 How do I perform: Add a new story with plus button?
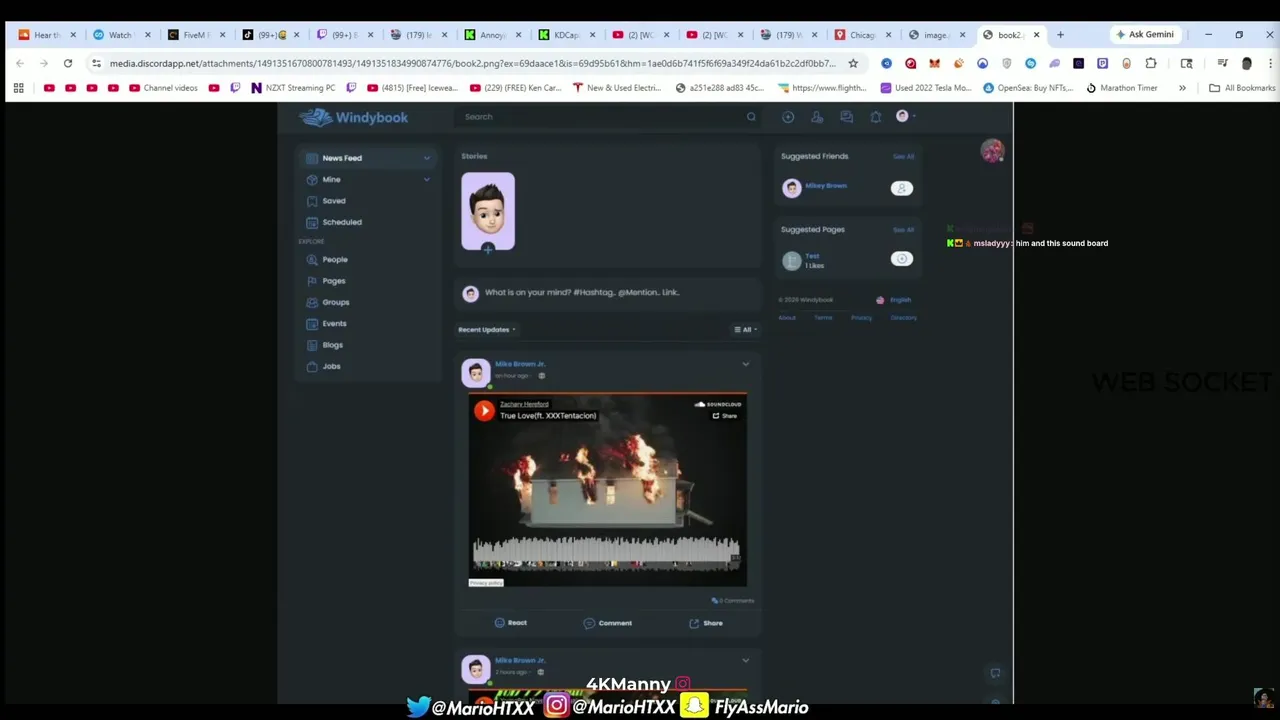click(487, 249)
